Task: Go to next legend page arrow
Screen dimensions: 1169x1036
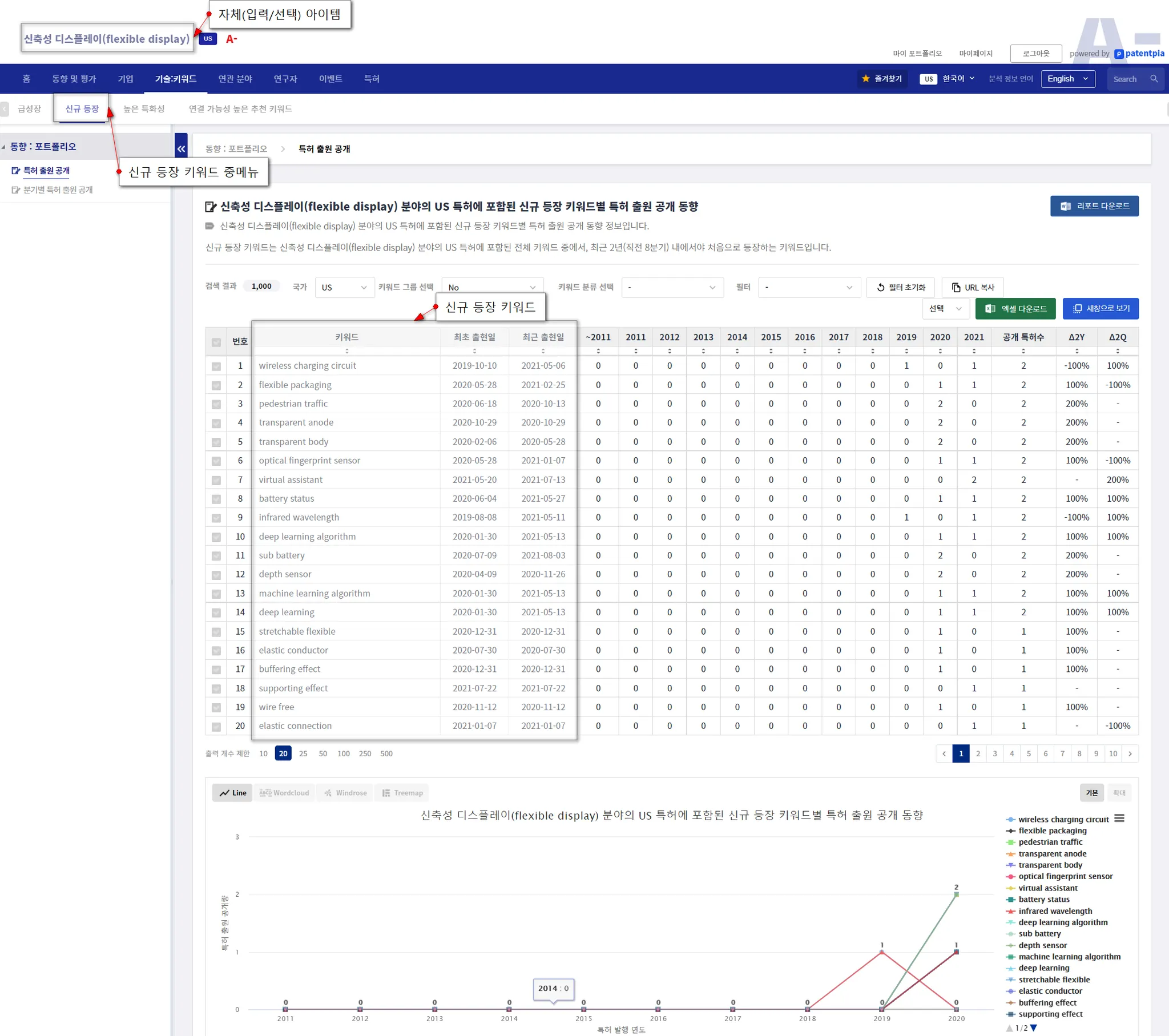Action: [x=1034, y=1027]
